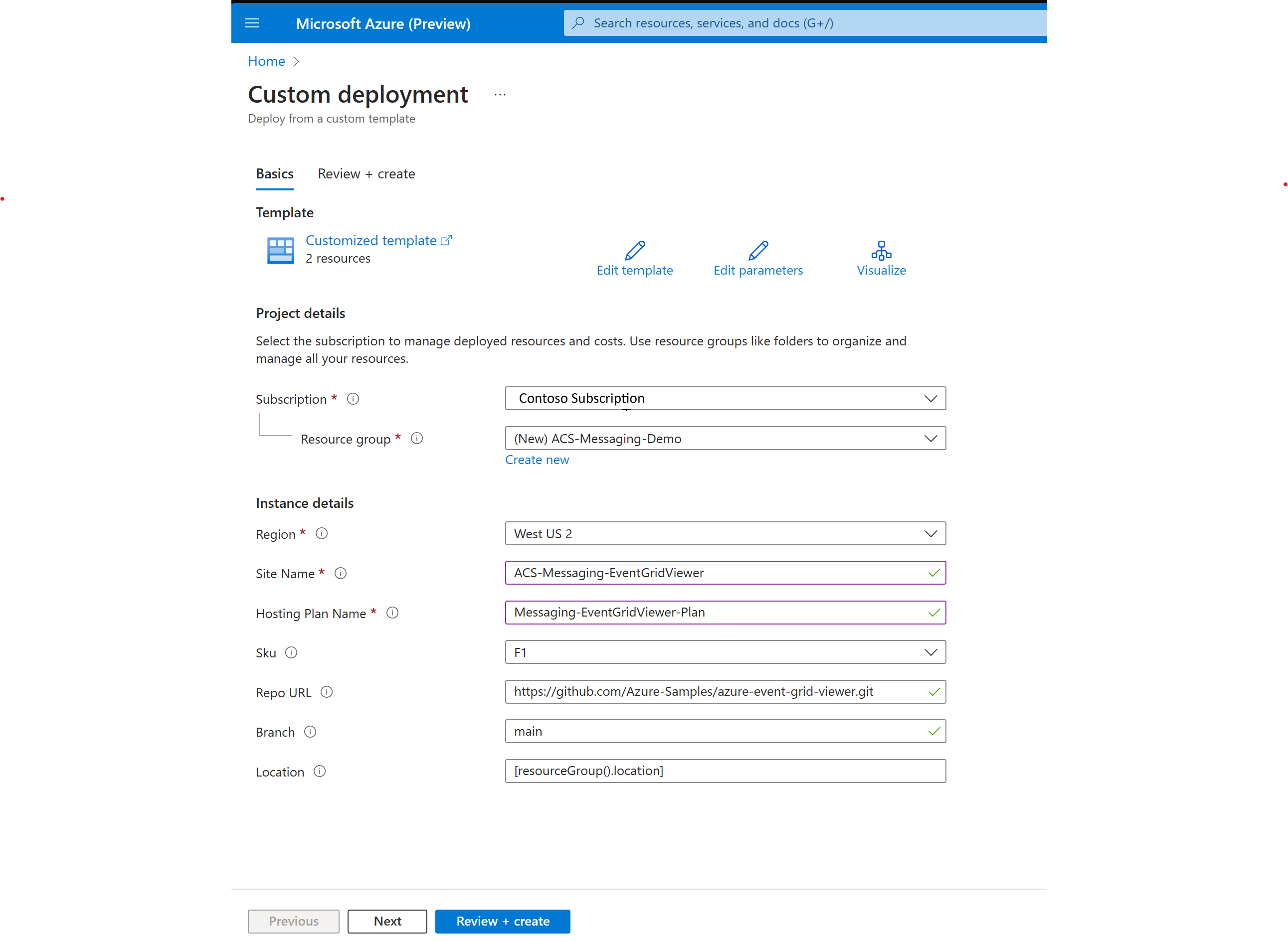Click the Location info icon
1288x942 pixels.
(320, 771)
